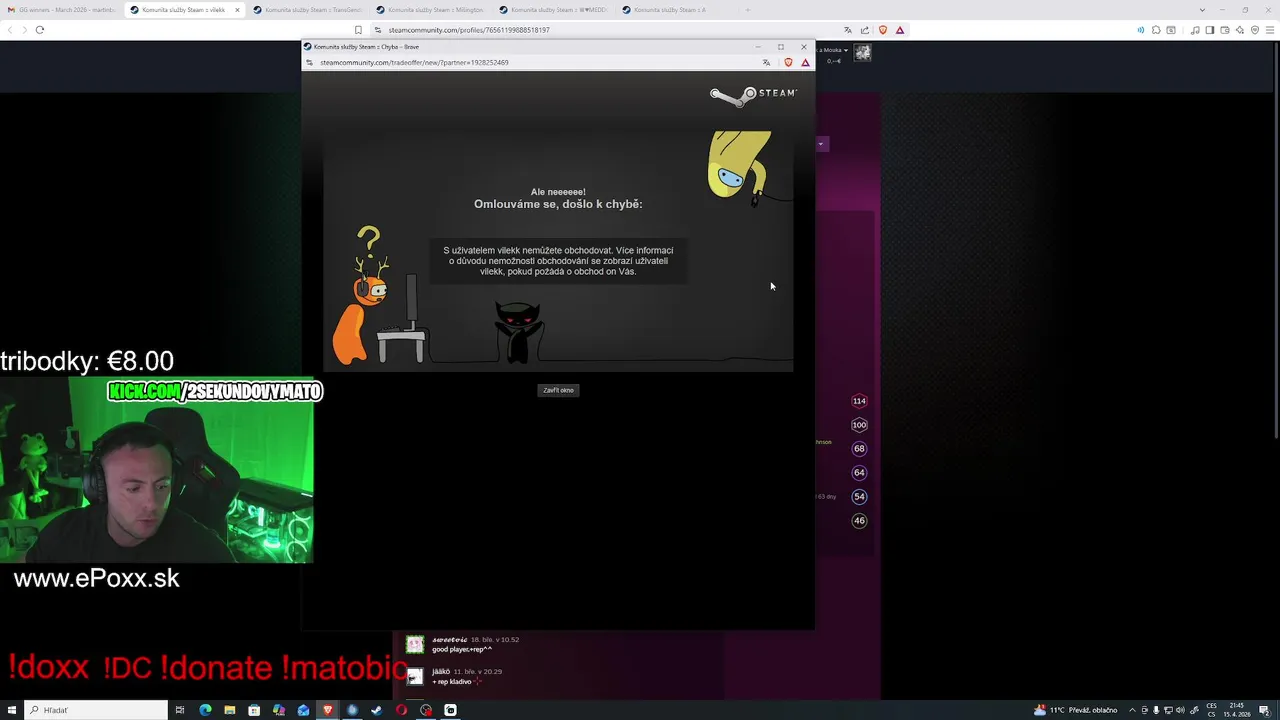This screenshot has width=1280, height=720.
Task: Open commenter jääkö avatar
Action: [x=415, y=677]
